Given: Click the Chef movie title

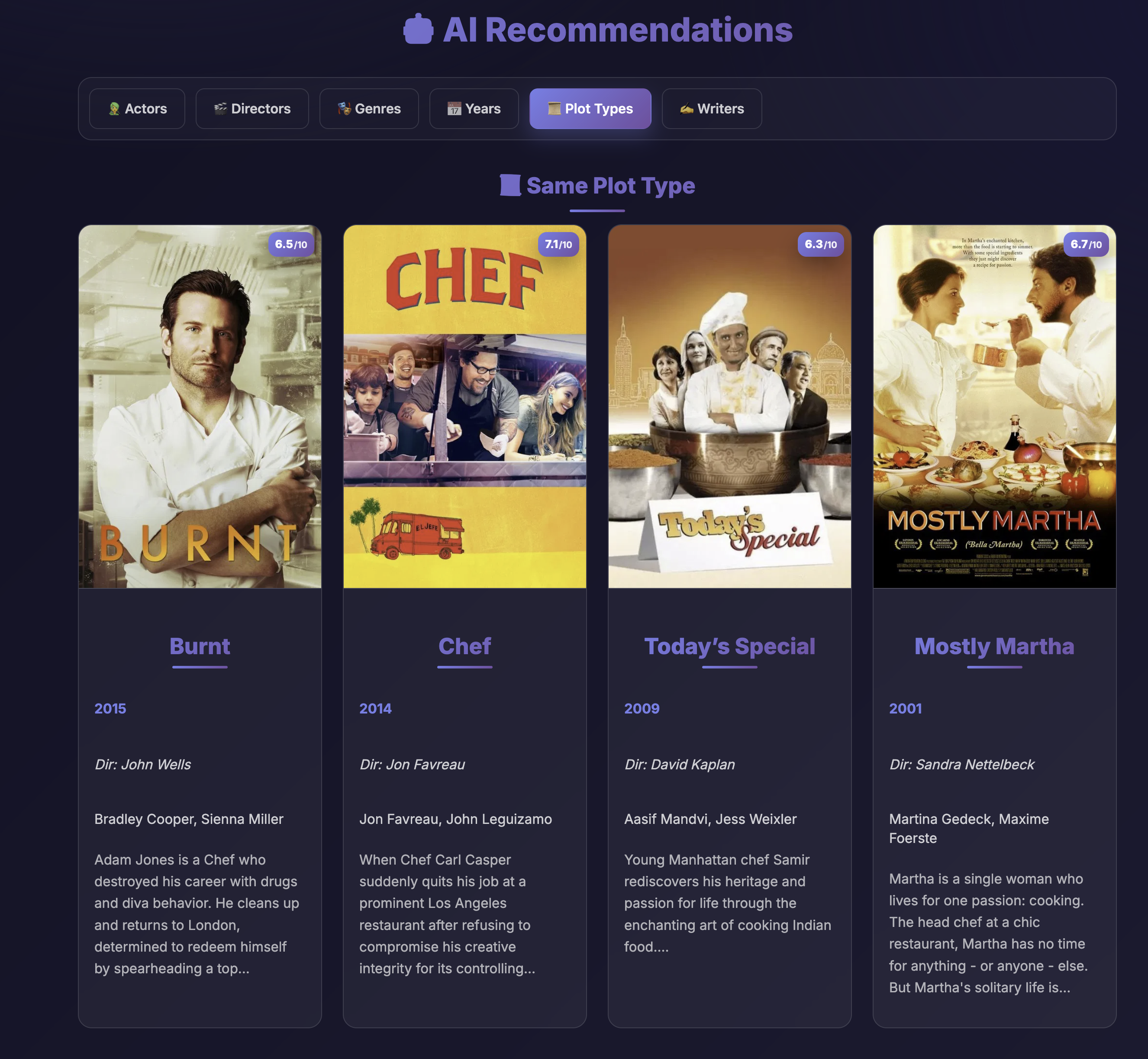Looking at the screenshot, I should (x=464, y=646).
